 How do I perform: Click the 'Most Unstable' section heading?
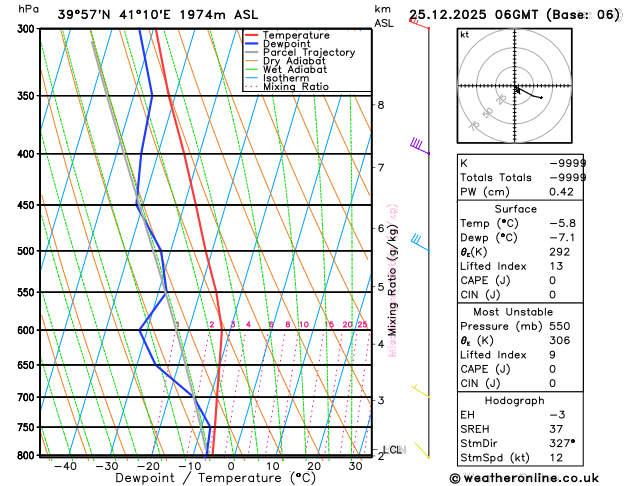[513, 312]
